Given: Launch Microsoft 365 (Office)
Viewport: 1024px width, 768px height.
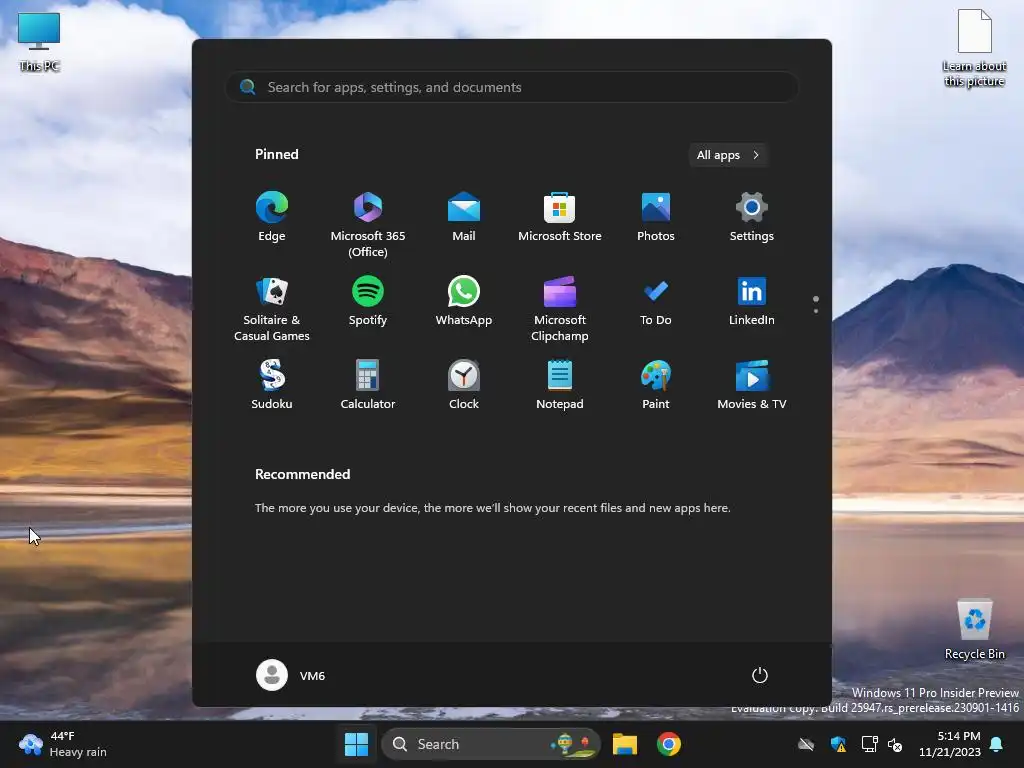Looking at the screenshot, I should tap(368, 224).
